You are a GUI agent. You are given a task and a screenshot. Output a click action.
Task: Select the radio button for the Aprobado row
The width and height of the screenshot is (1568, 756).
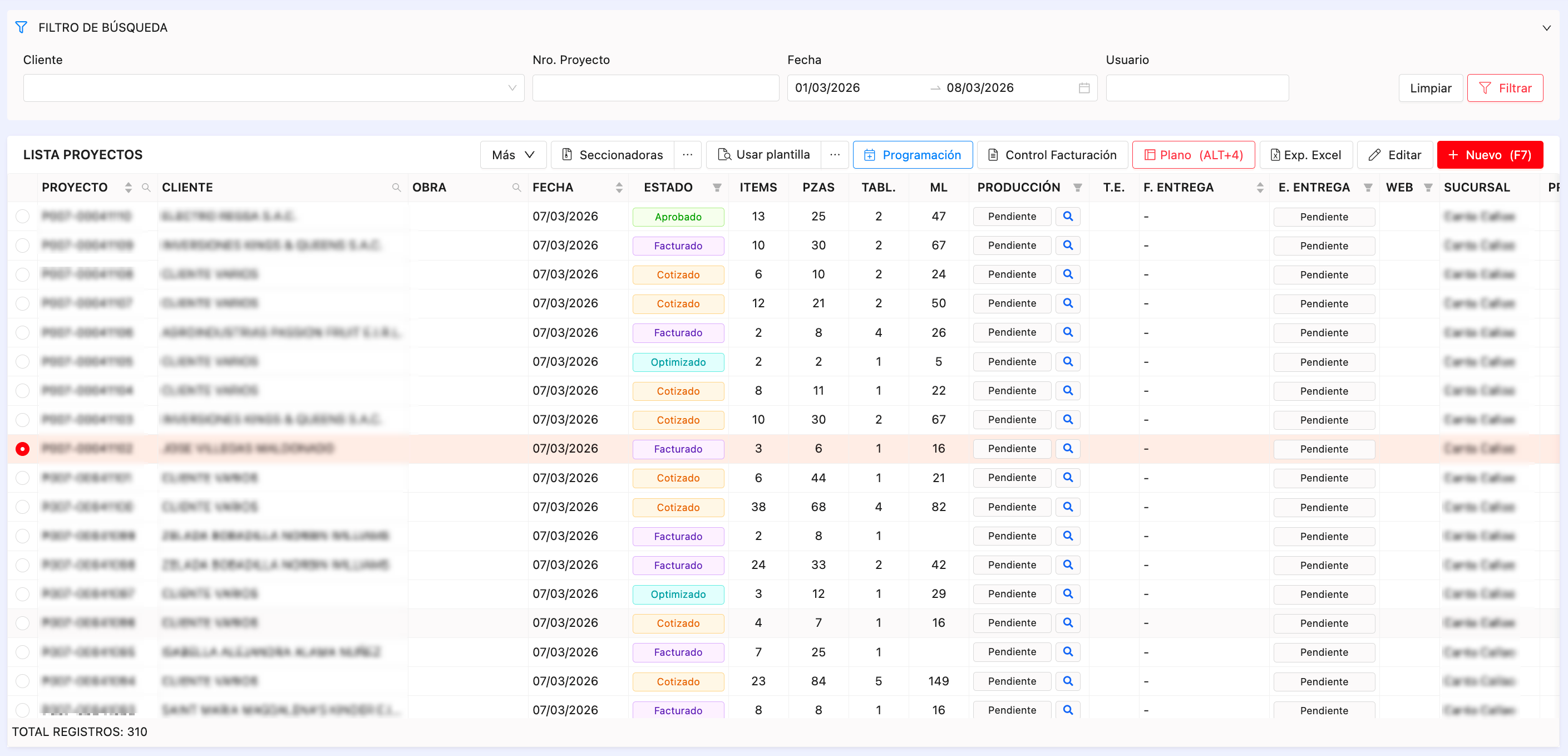coord(22,216)
